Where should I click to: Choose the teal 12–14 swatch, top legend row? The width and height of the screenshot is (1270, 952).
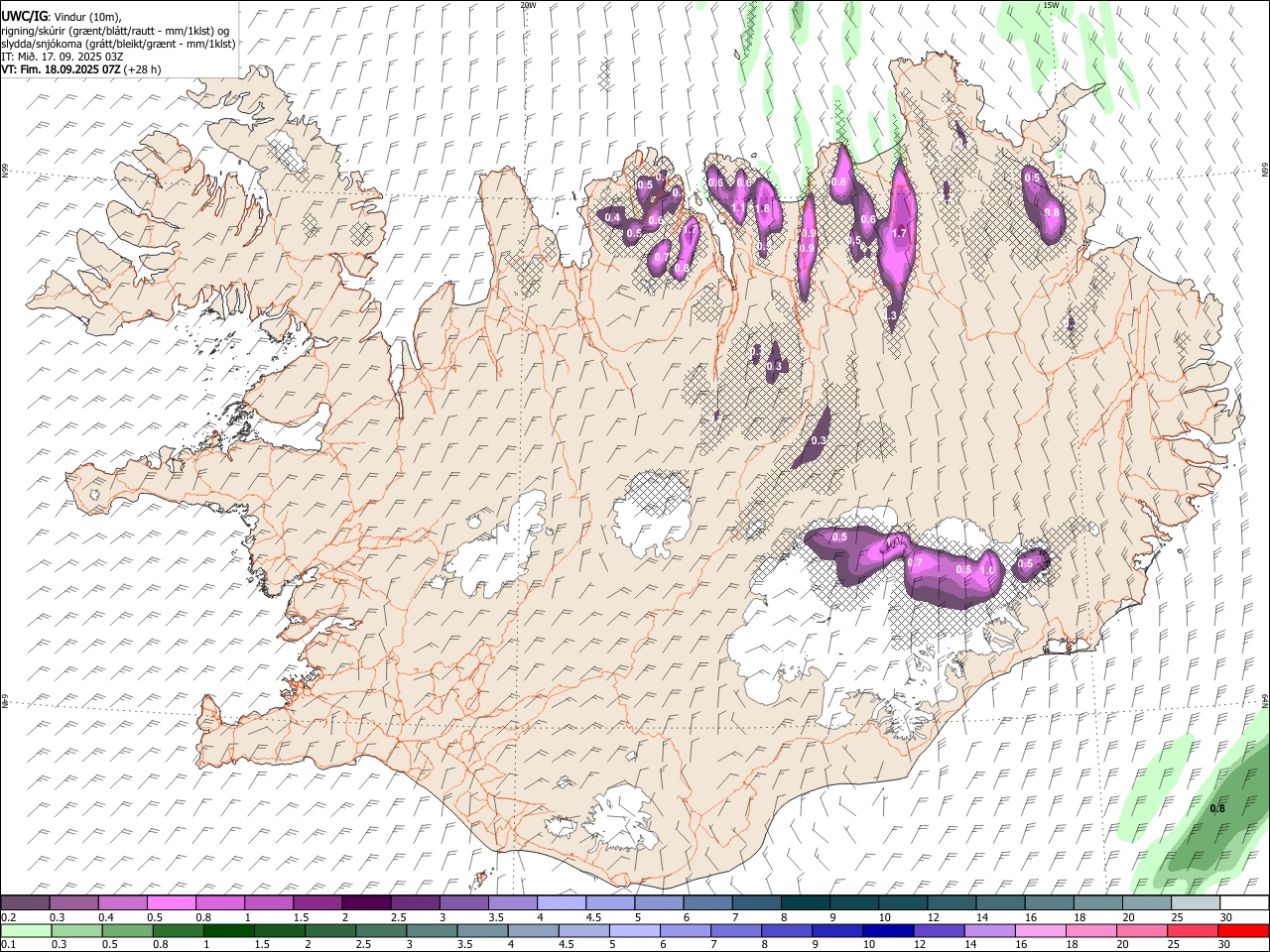(952, 903)
